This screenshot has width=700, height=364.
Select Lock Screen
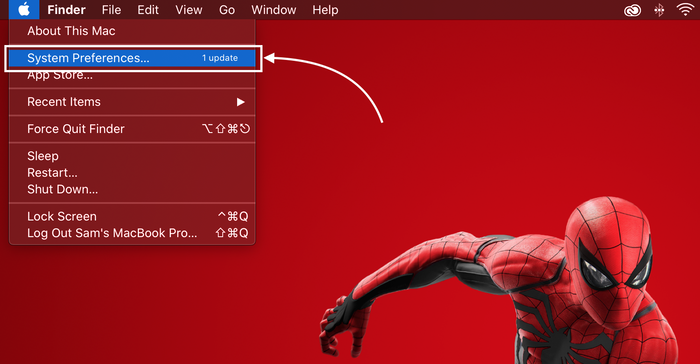(x=132, y=216)
